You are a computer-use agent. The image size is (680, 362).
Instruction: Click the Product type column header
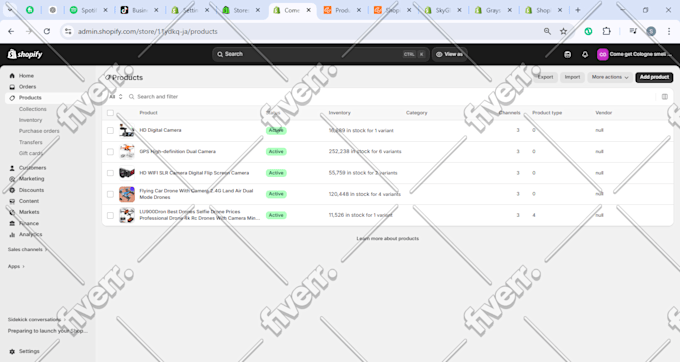[547, 113]
